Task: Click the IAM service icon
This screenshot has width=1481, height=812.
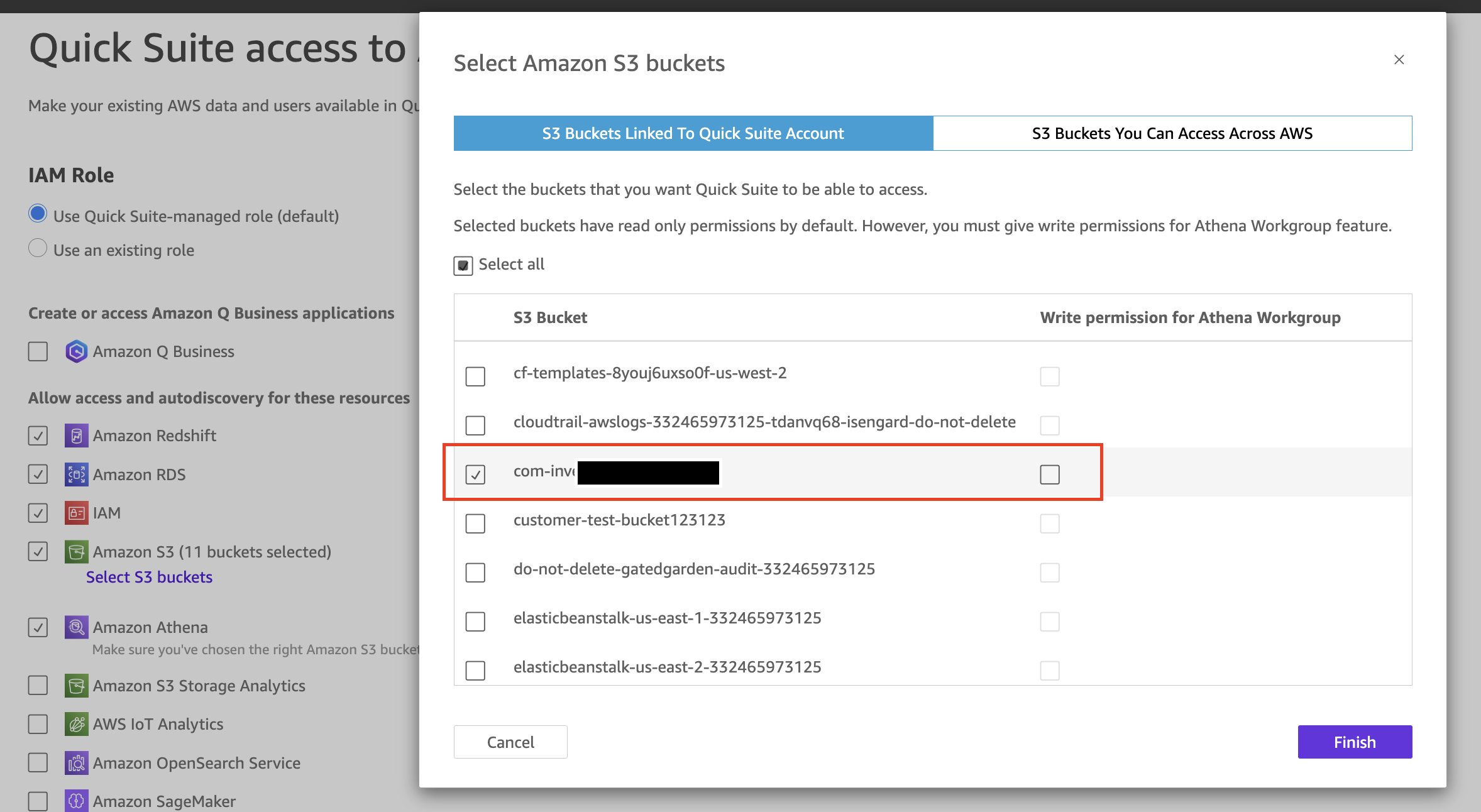Action: (76, 513)
